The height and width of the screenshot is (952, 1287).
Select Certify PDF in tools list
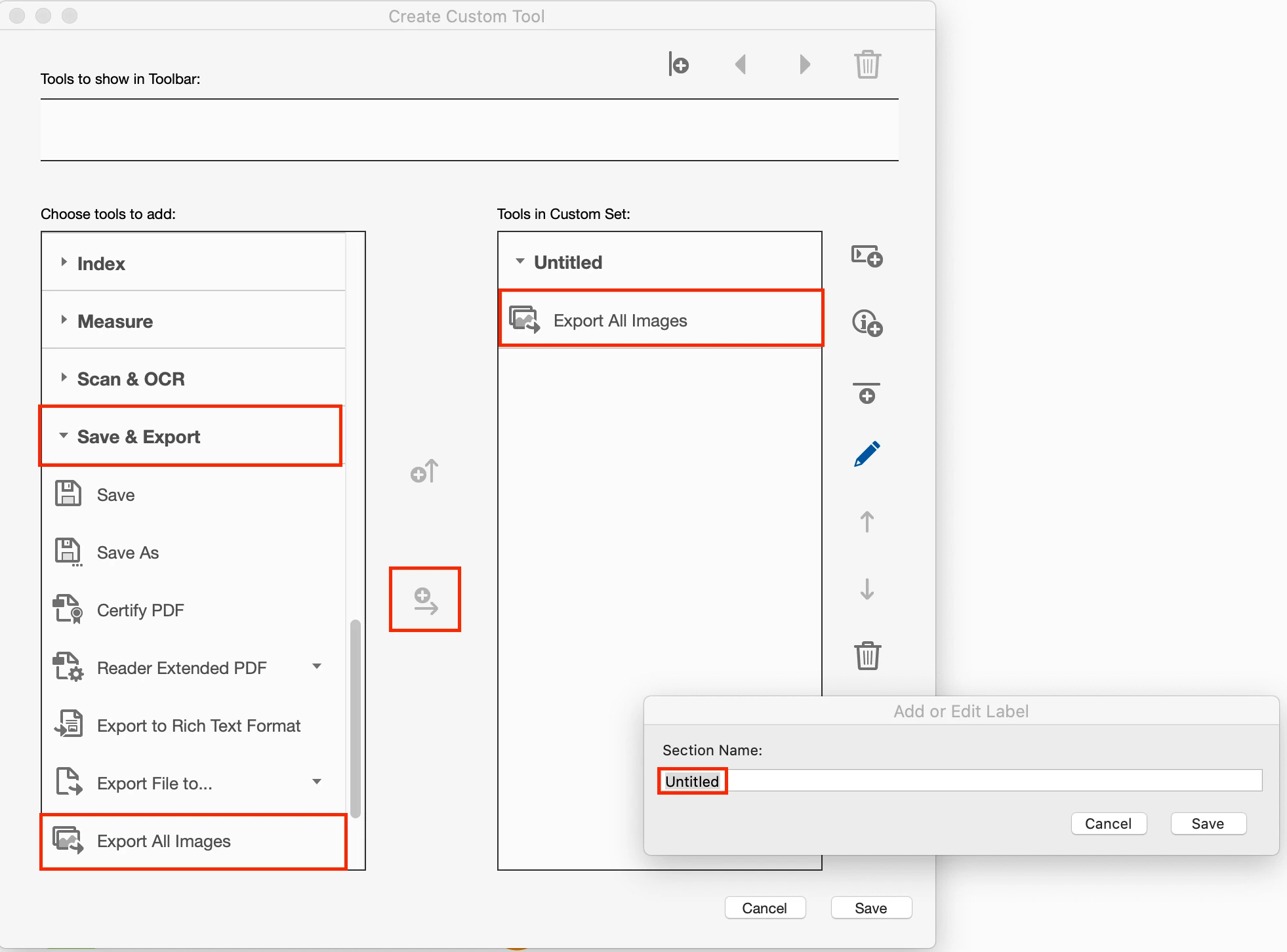(140, 610)
